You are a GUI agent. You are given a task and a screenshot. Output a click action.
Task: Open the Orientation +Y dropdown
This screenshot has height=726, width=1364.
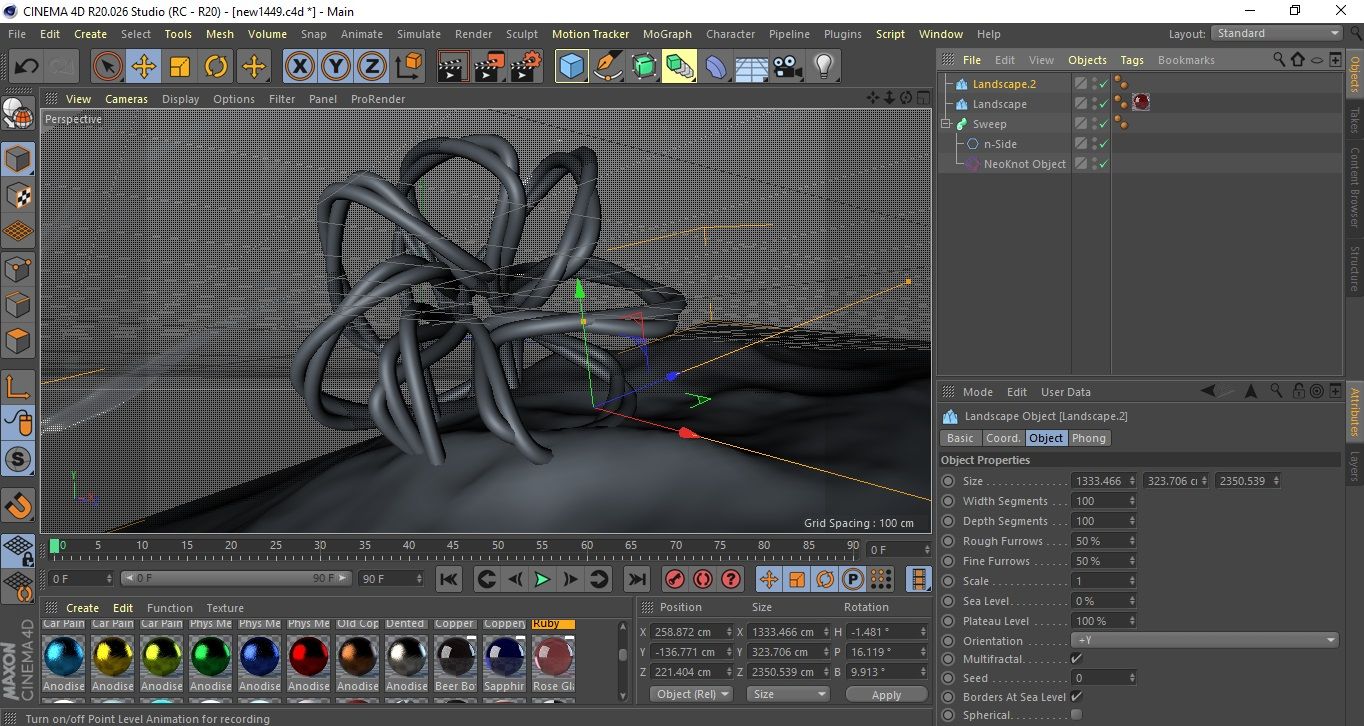click(1204, 641)
